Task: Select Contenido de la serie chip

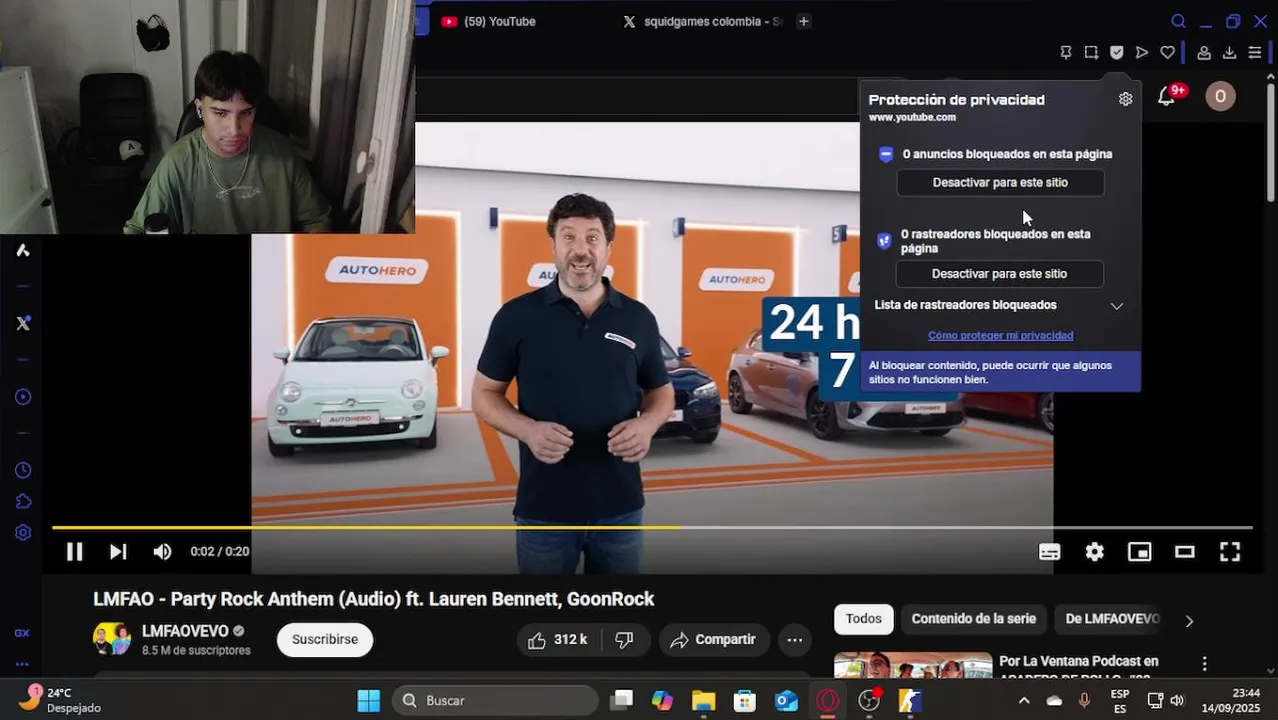Action: pos(973,619)
